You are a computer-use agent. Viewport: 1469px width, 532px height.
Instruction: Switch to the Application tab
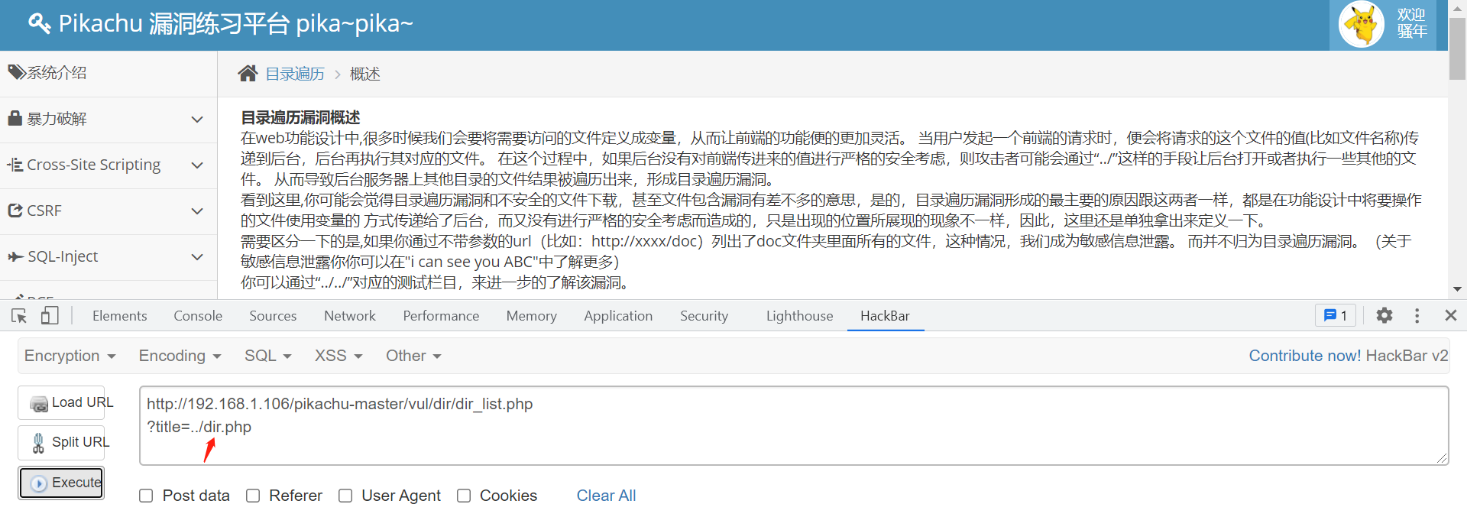618,316
